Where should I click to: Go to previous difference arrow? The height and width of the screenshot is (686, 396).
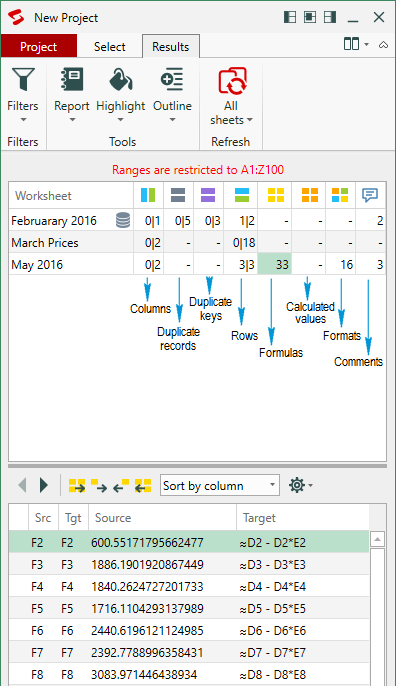[x=22, y=485]
